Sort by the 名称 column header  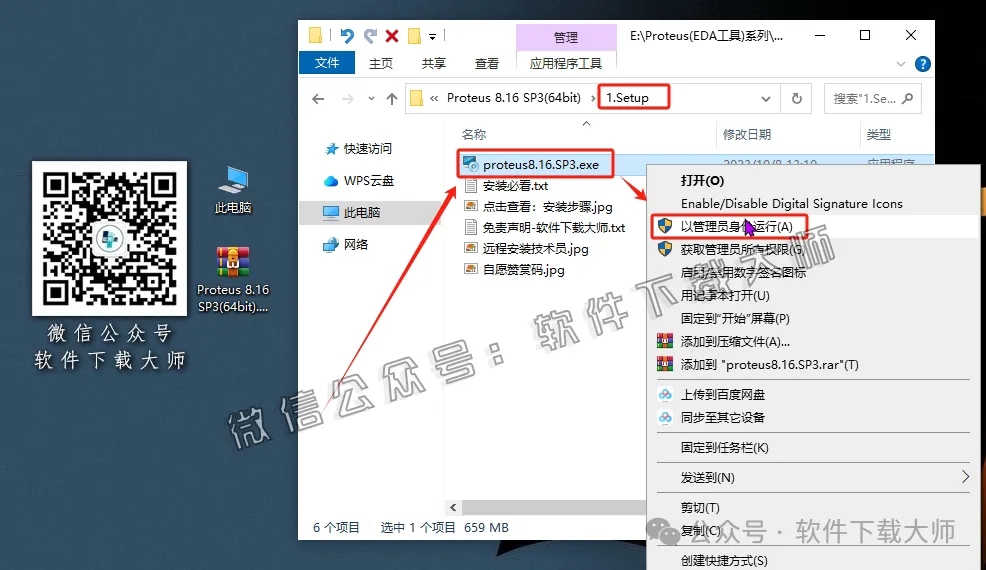pyautogui.click(x=474, y=134)
